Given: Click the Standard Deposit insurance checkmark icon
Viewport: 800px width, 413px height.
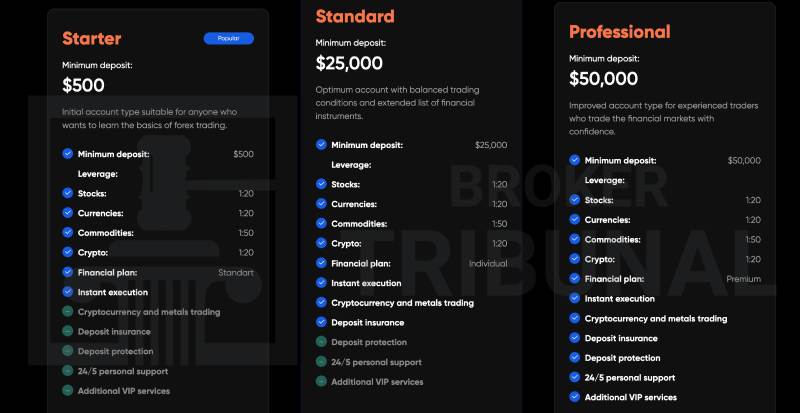Looking at the screenshot, I should point(321,322).
